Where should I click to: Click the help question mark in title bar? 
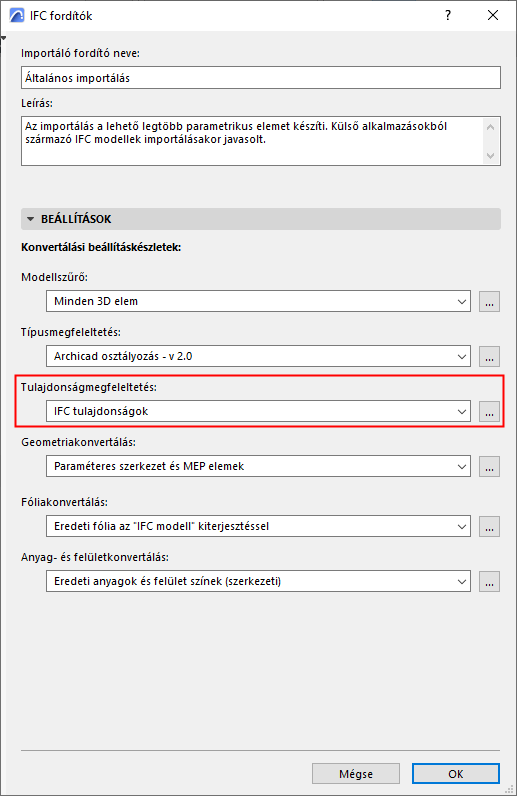click(x=447, y=16)
